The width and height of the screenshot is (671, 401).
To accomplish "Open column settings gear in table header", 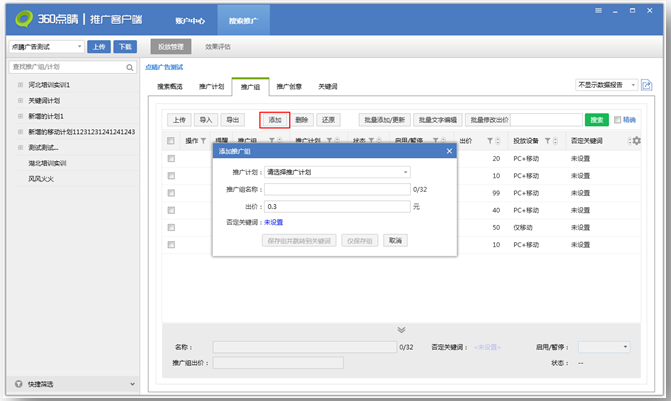I will tap(636, 141).
